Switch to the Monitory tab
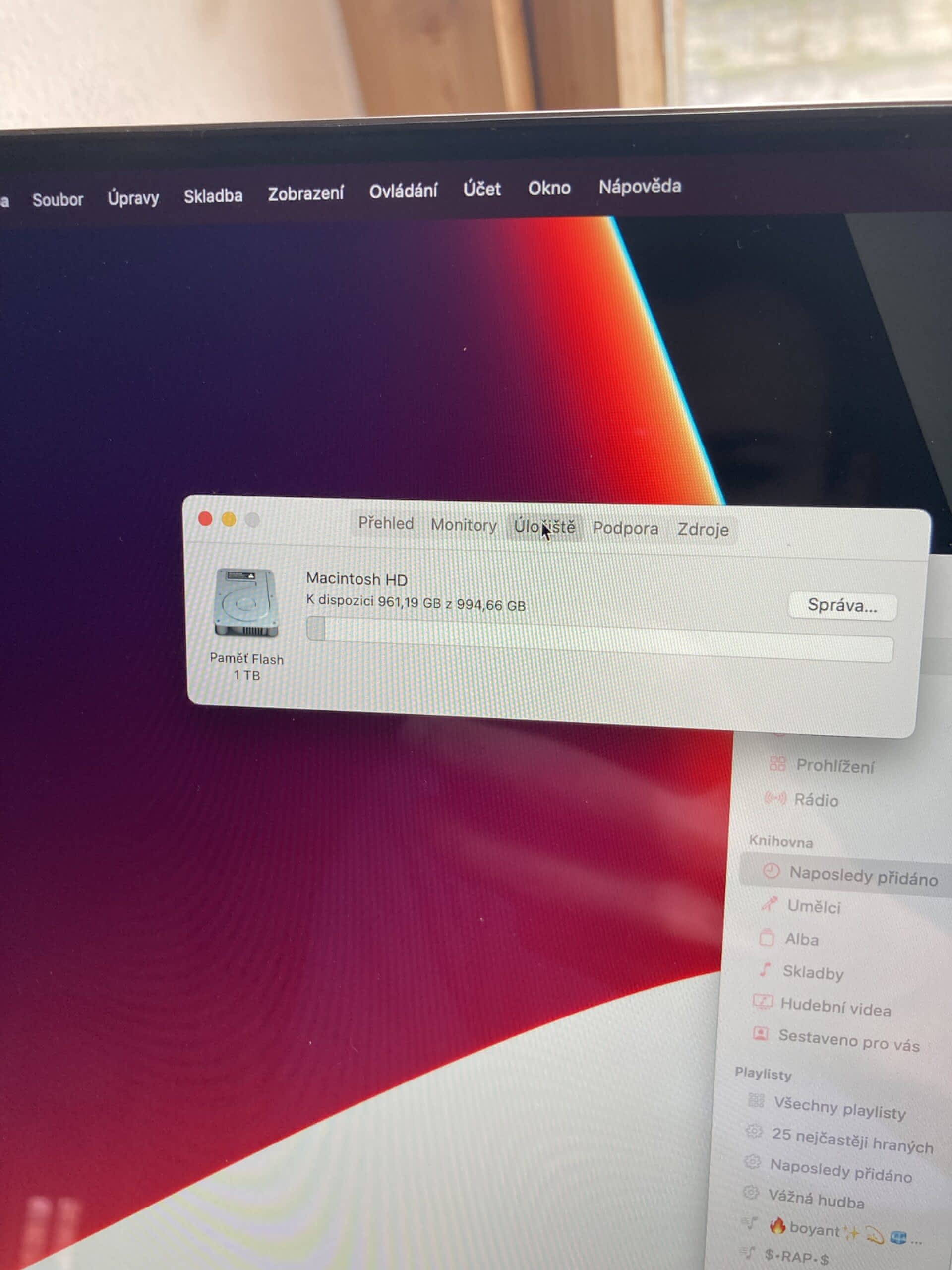 (x=464, y=525)
